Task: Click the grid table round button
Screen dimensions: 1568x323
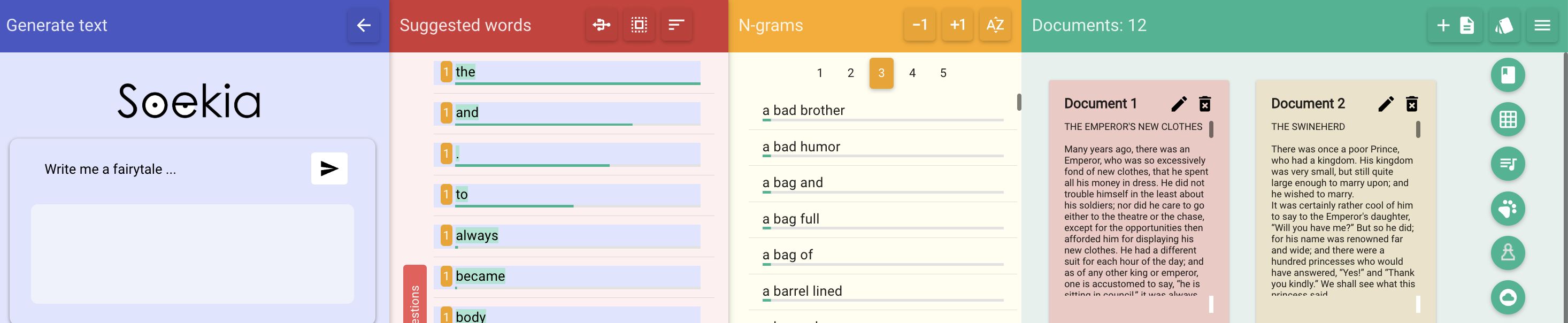Action: pos(1508,119)
